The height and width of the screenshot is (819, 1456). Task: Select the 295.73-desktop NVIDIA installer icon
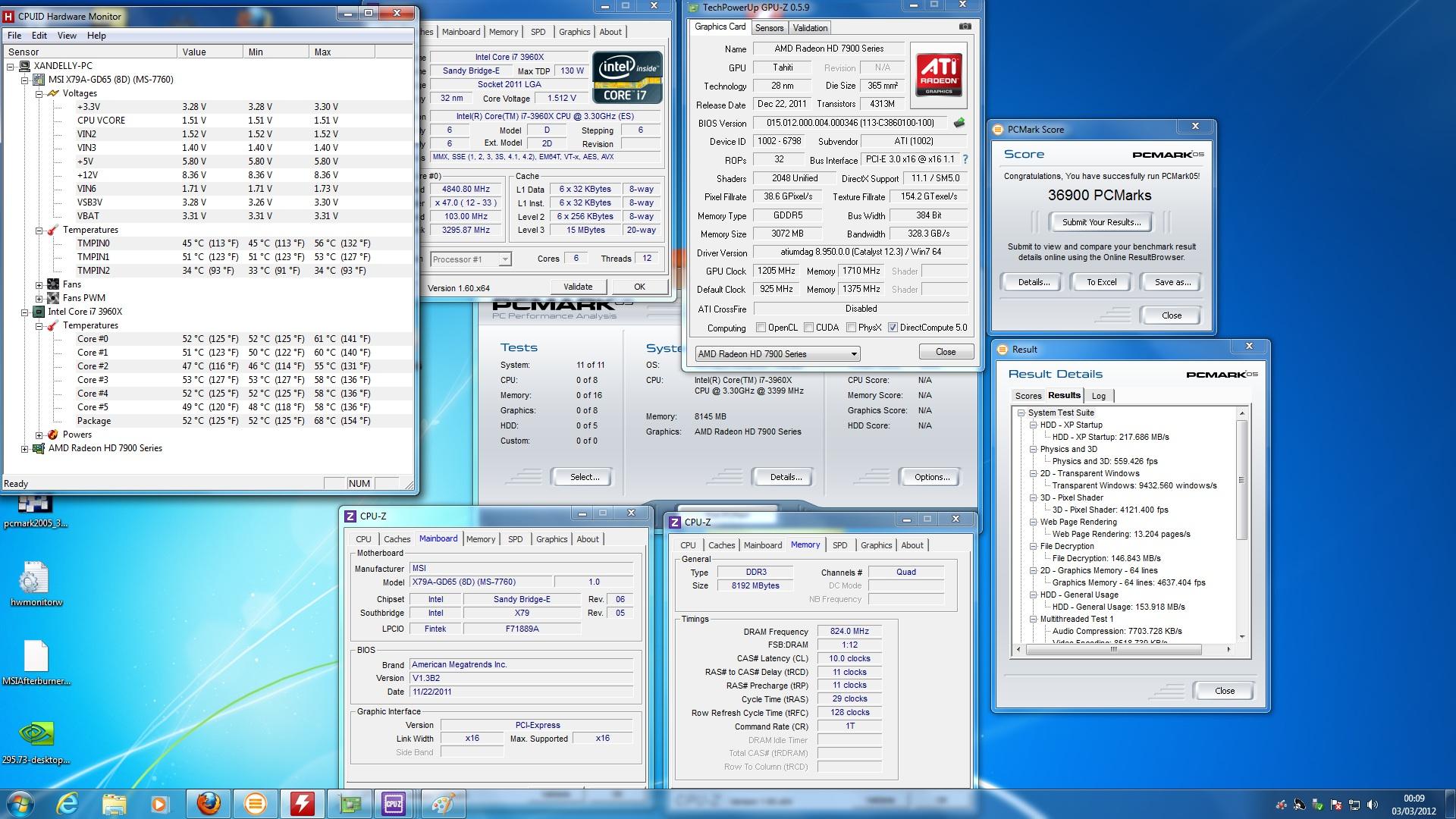36,742
